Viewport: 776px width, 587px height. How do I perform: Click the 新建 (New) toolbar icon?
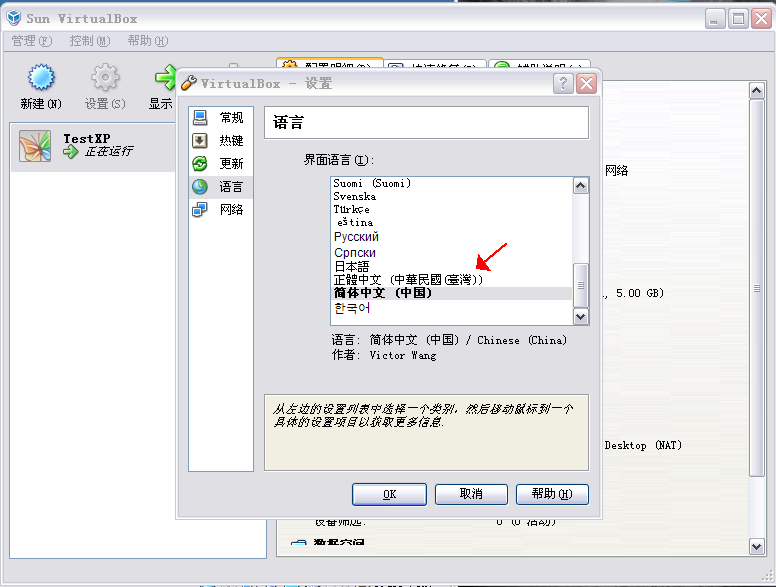tap(41, 77)
